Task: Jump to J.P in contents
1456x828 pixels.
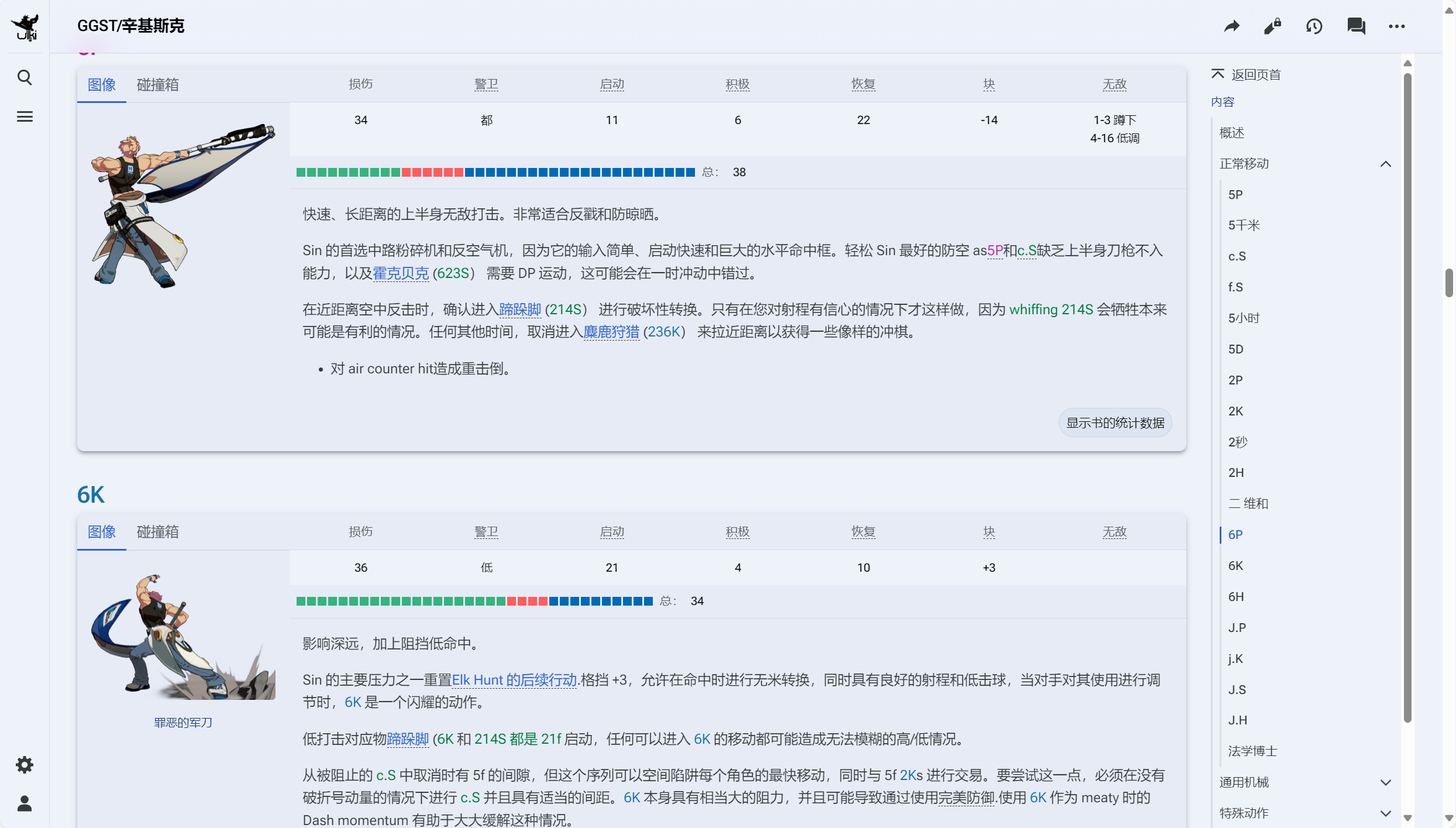Action: coord(1237,628)
